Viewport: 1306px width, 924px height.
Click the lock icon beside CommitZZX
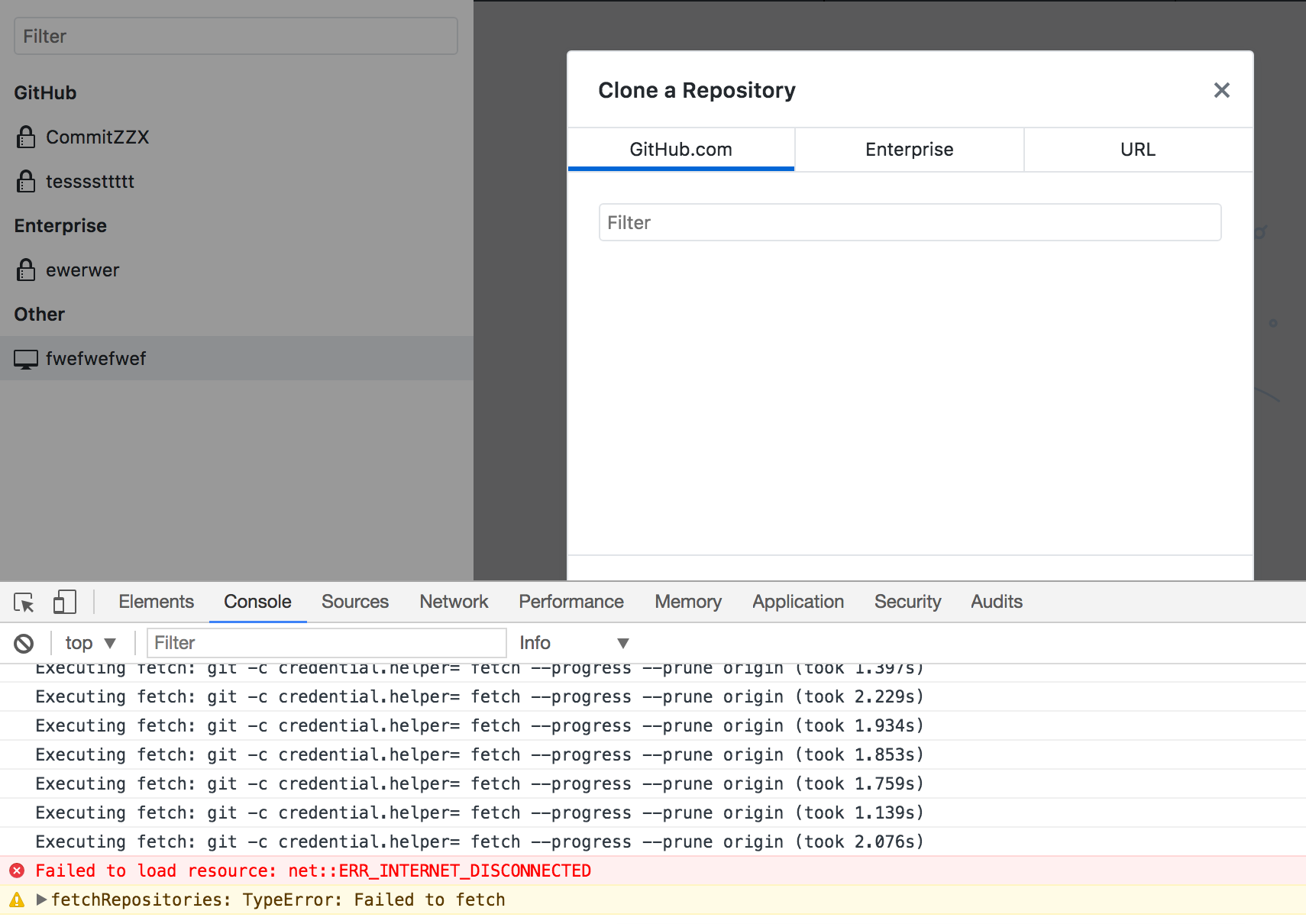click(26, 137)
